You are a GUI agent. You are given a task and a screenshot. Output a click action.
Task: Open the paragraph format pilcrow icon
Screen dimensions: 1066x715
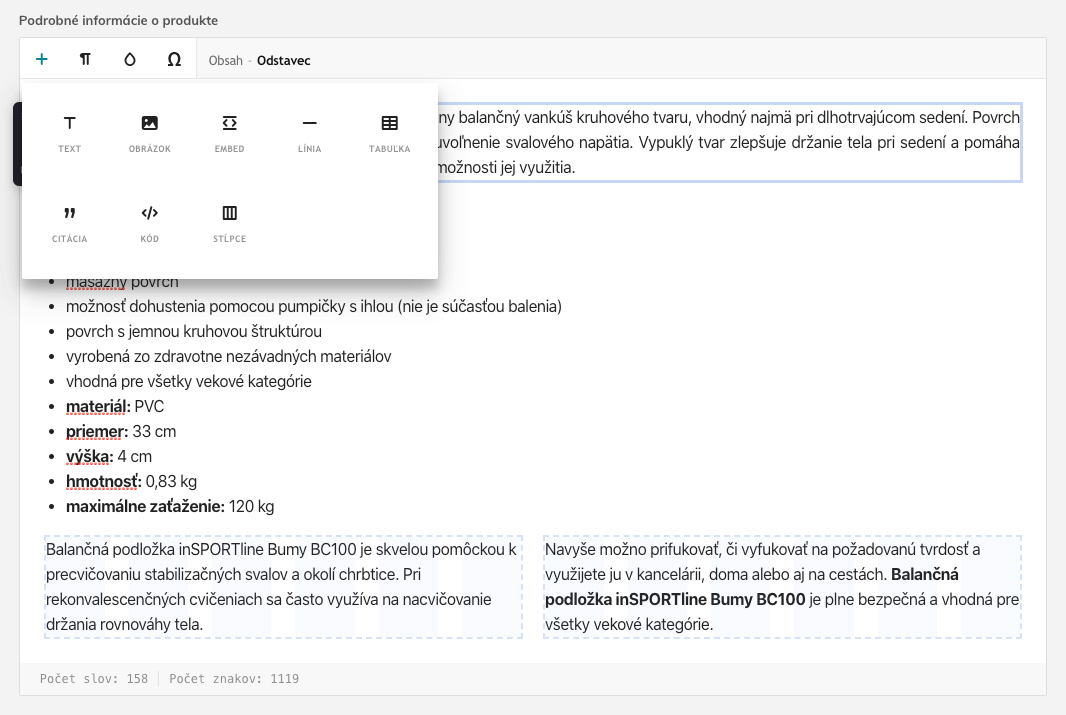(85, 59)
